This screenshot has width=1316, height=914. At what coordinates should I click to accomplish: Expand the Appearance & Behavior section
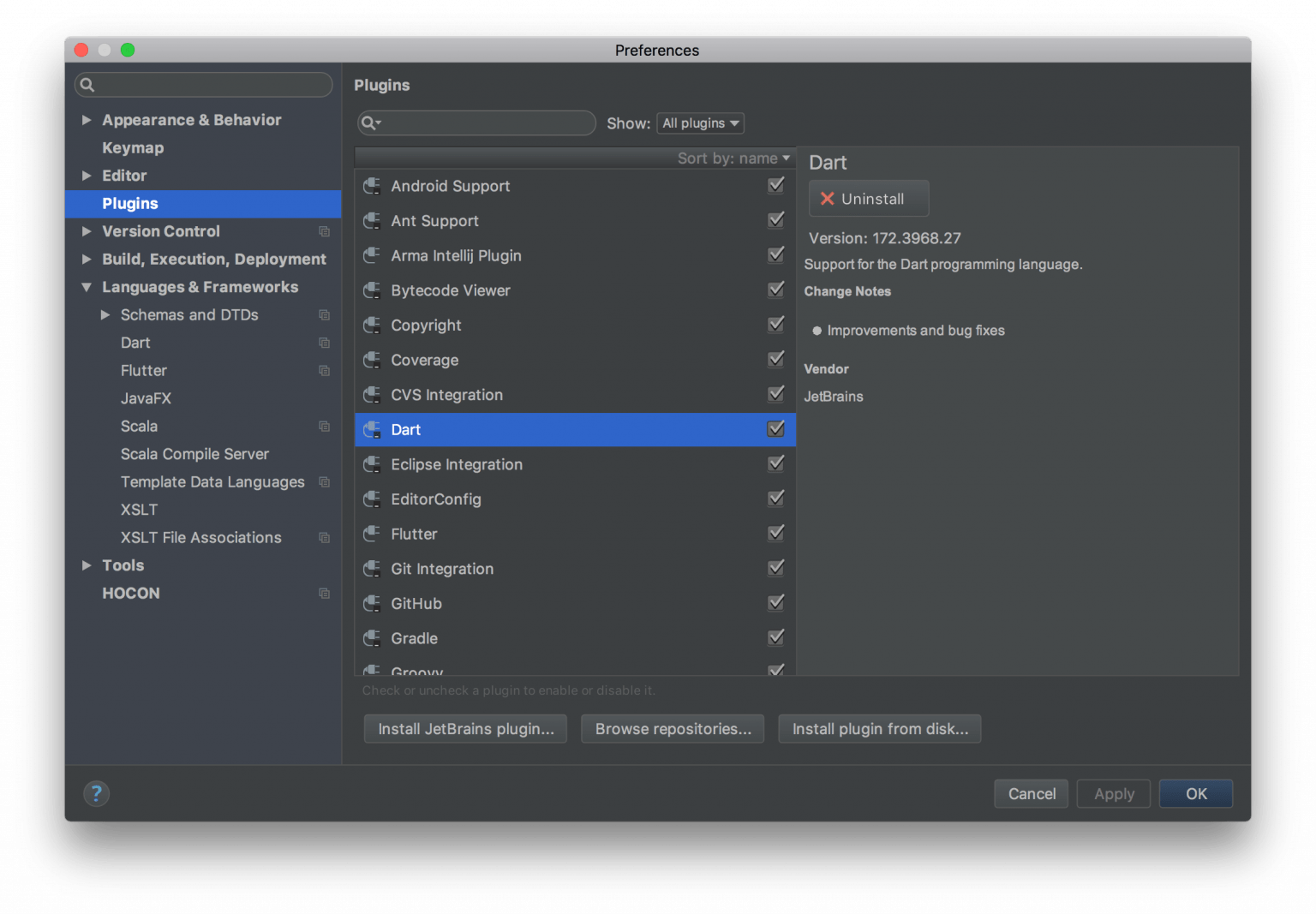(87, 120)
